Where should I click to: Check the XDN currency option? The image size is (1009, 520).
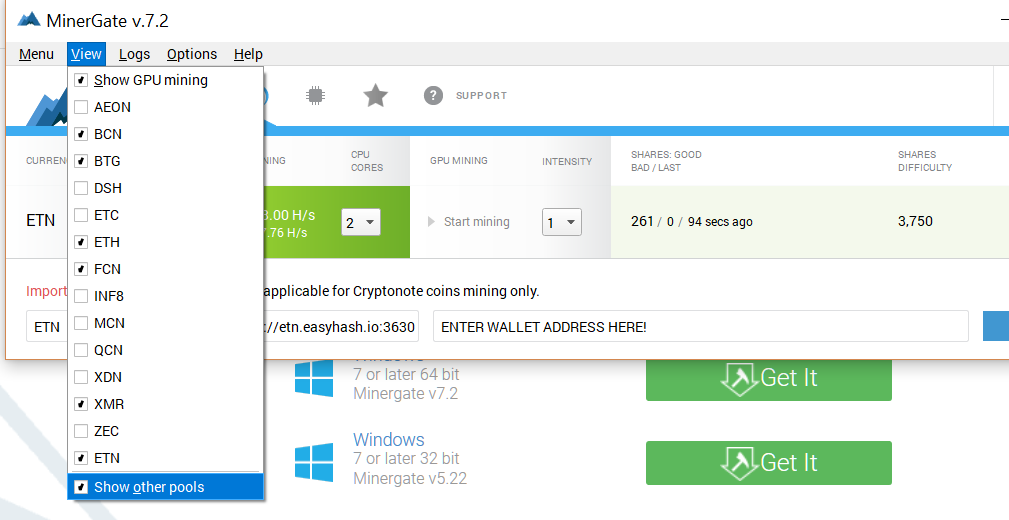pyautogui.click(x=81, y=378)
